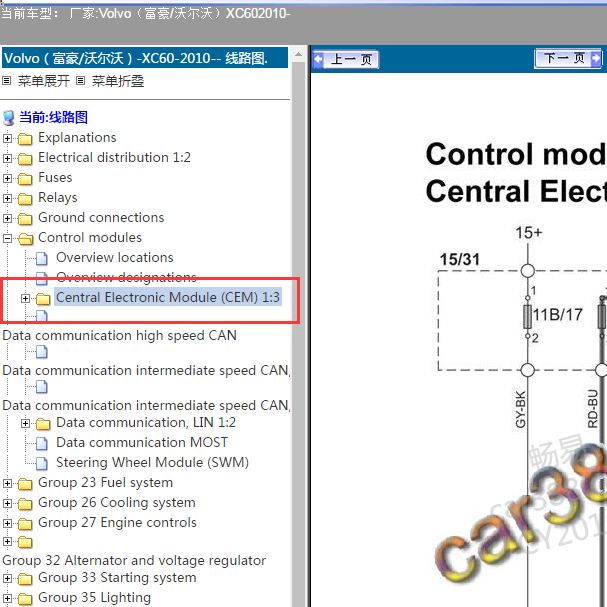Click the Relays folder icon
This screenshot has height=607, width=607.
point(25,199)
